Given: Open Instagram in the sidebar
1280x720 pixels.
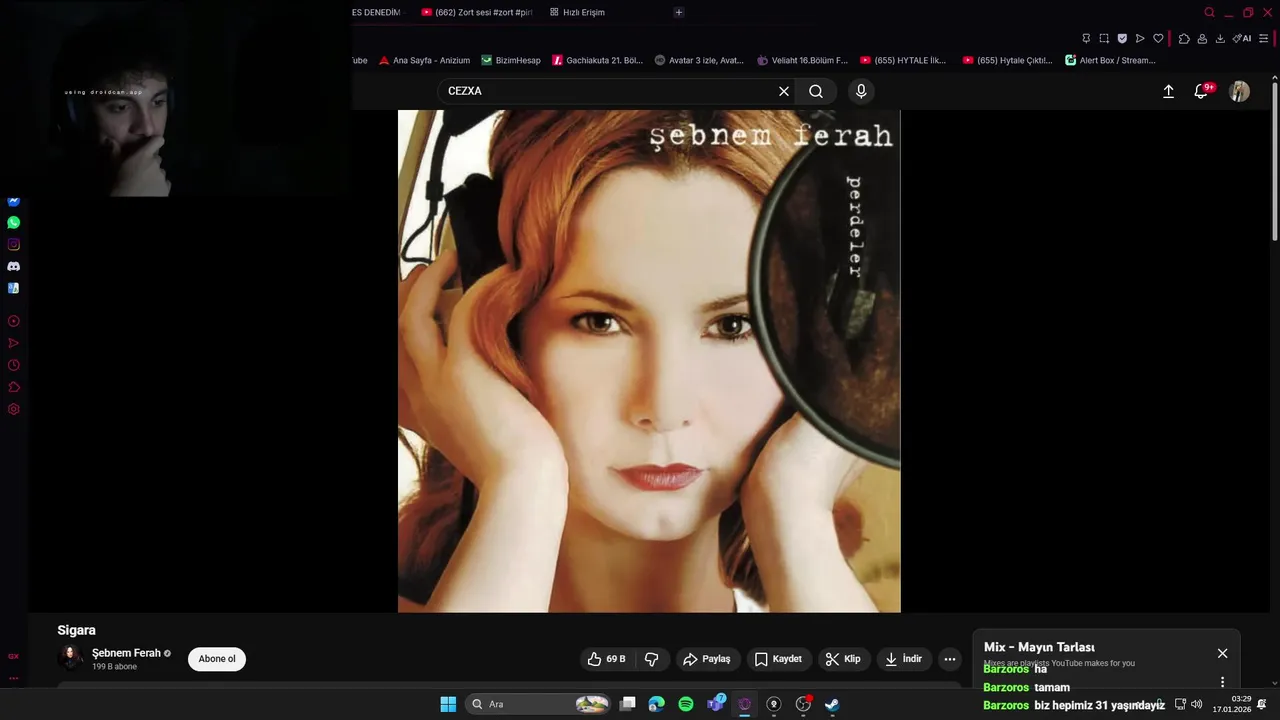Looking at the screenshot, I should point(13,245).
